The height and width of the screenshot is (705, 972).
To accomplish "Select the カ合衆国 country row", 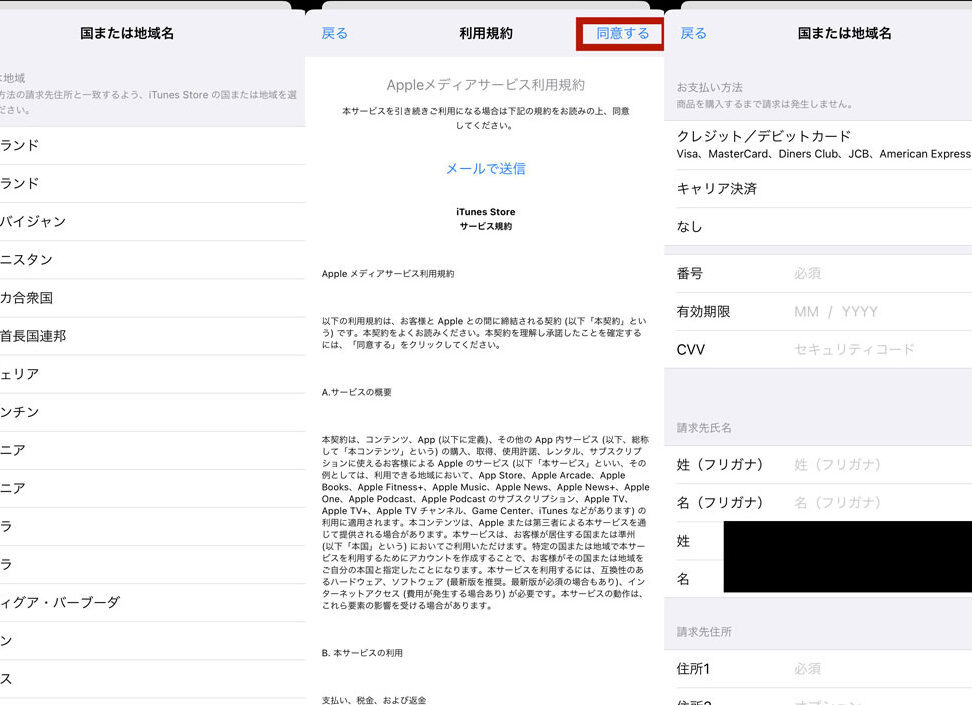I will click(152, 298).
